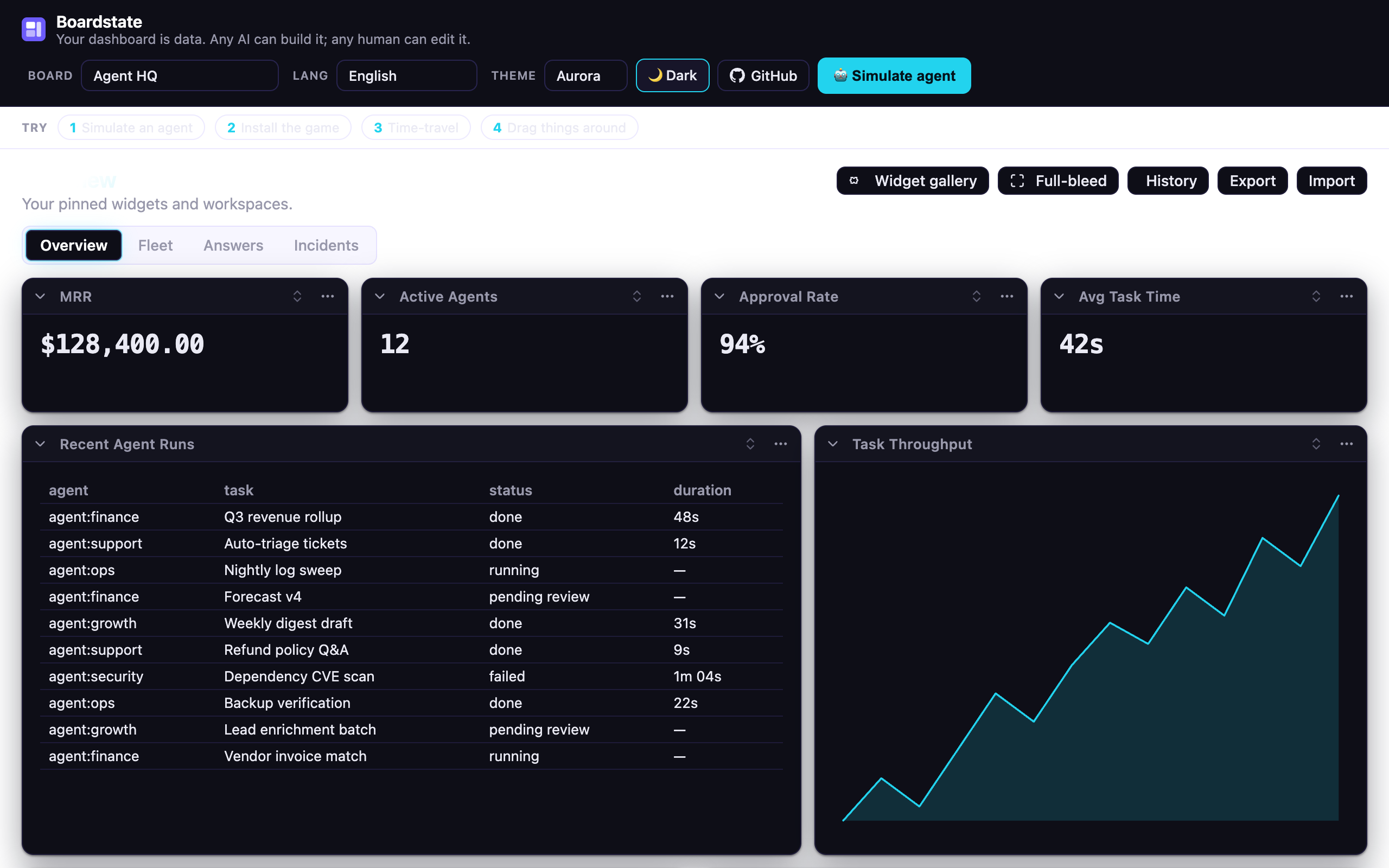
Task: Open the Task Throughput options menu
Action: pyautogui.click(x=1347, y=444)
